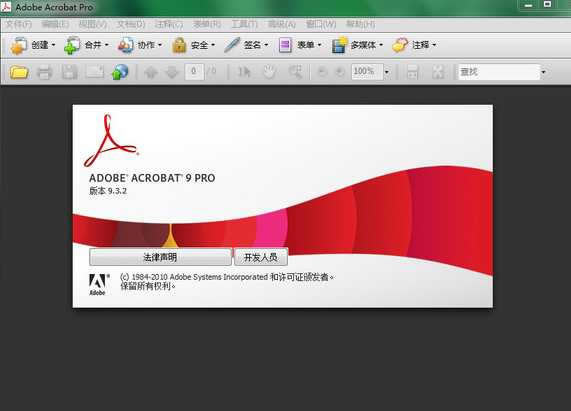Viewport: 571px width, 411px height.
Task: Open the 表单(R) menu
Action: 207,24
